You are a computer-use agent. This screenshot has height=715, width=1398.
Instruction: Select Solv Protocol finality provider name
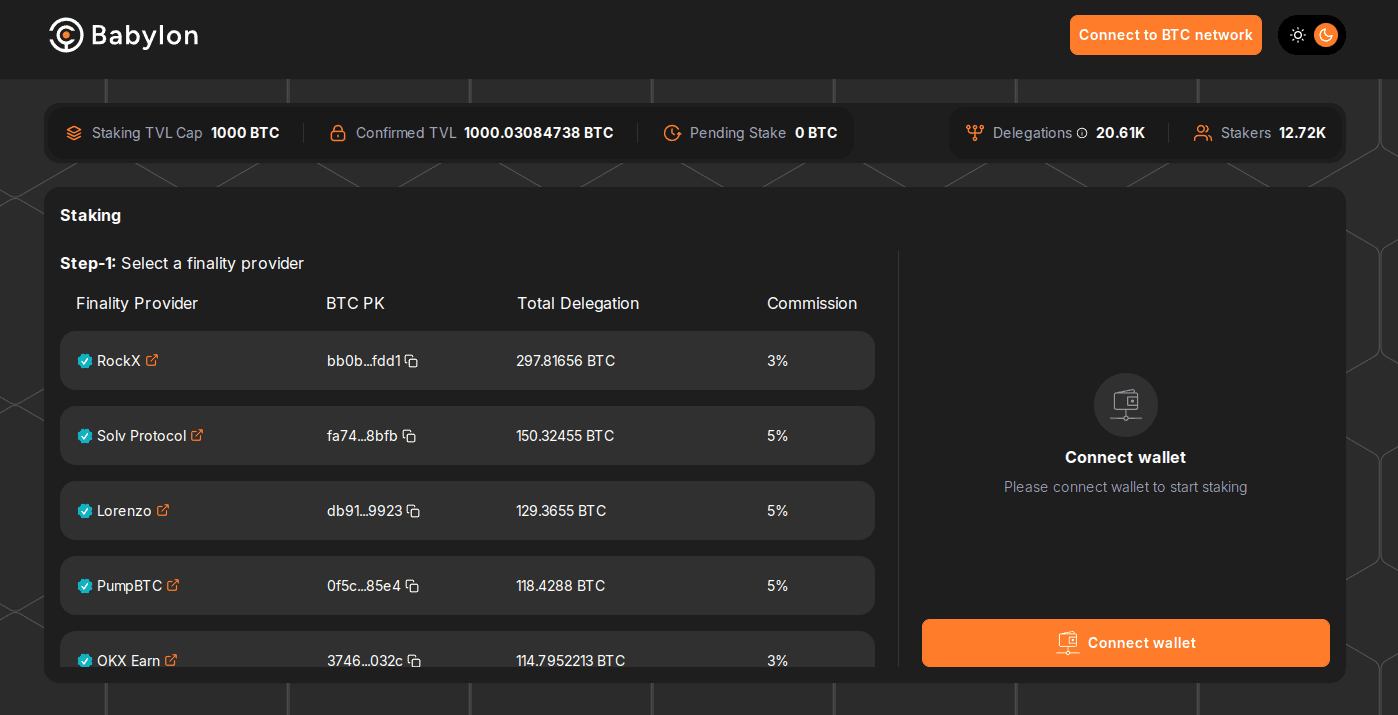pyautogui.click(x=141, y=436)
